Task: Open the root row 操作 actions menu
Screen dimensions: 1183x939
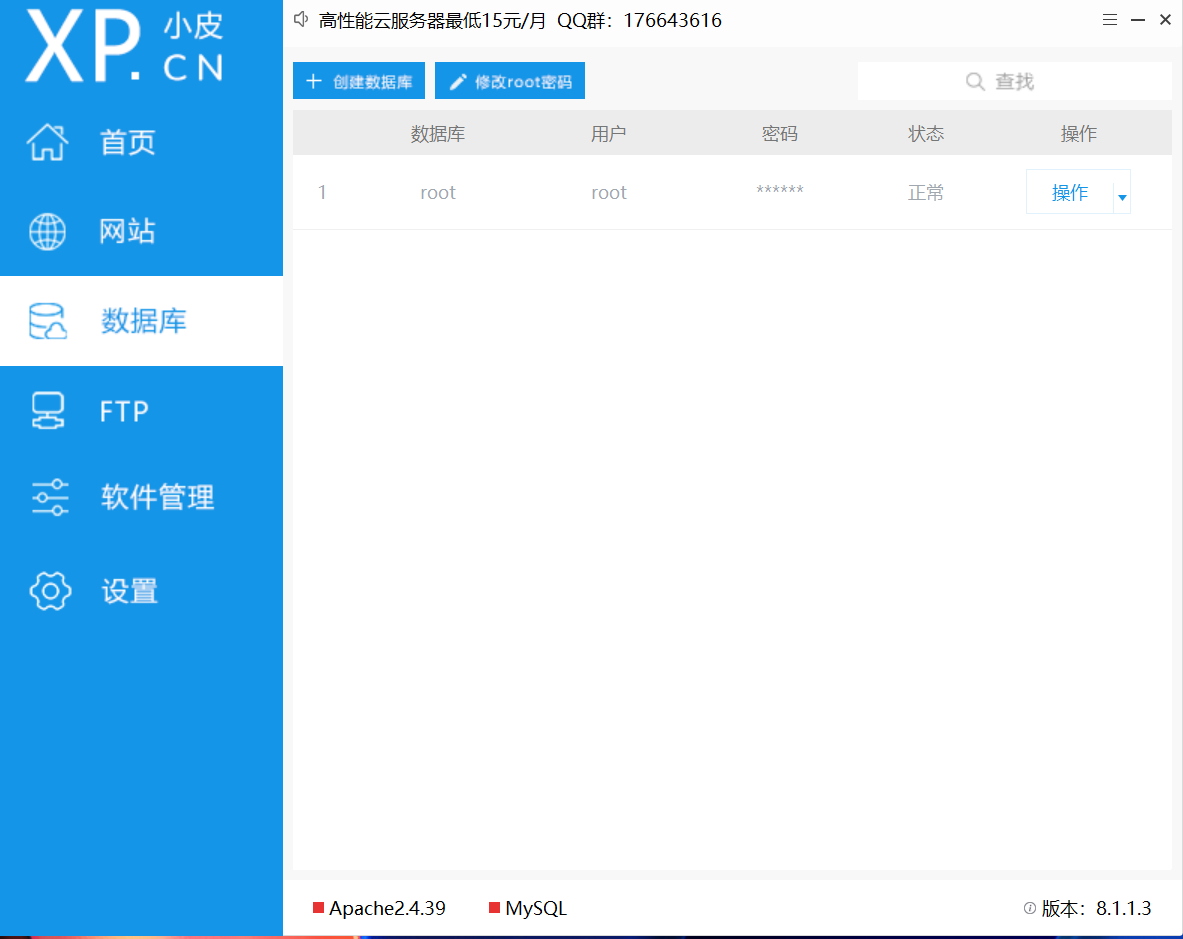Action: (x=1071, y=192)
